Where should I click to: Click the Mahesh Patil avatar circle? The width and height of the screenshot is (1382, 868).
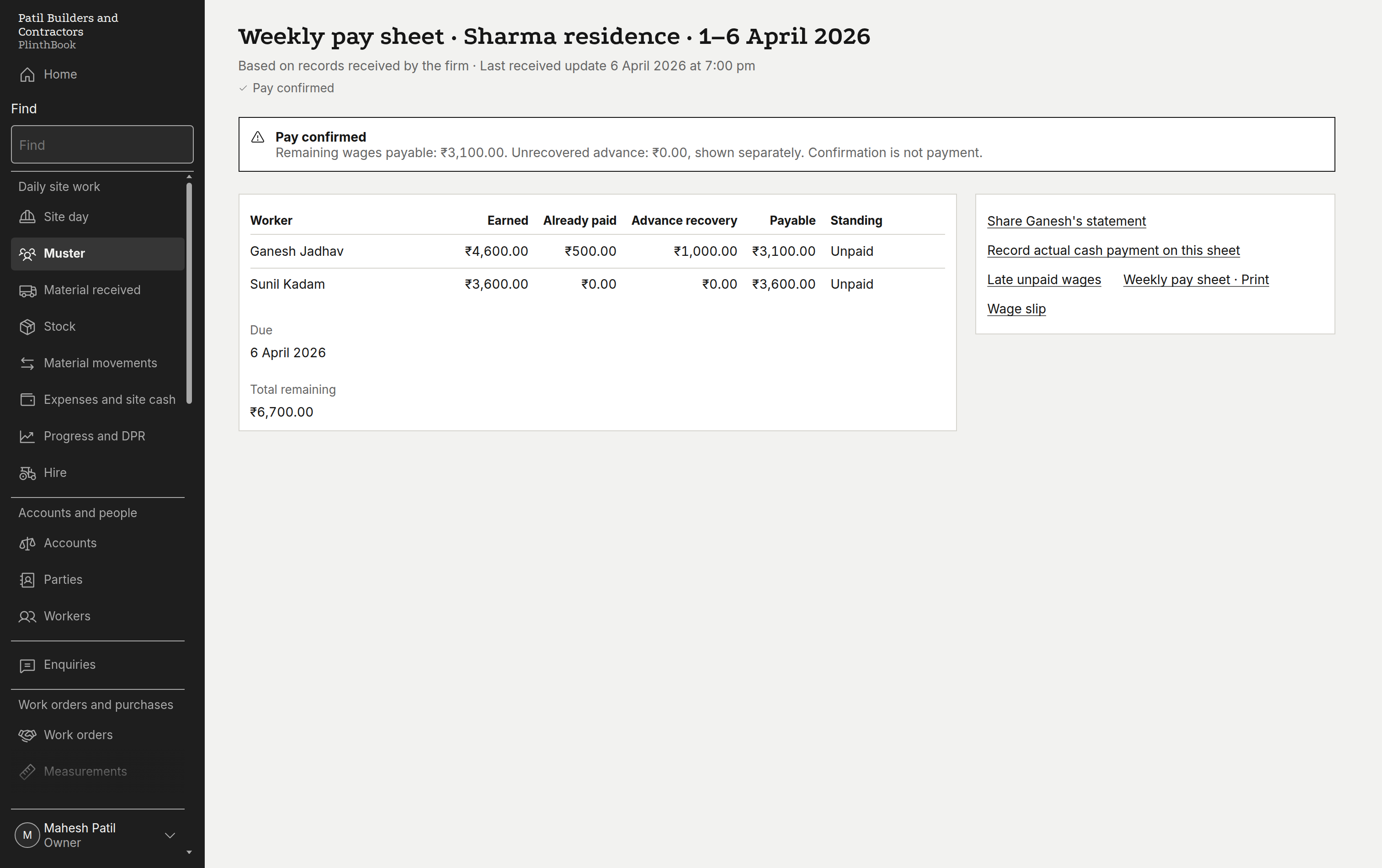(x=27, y=835)
